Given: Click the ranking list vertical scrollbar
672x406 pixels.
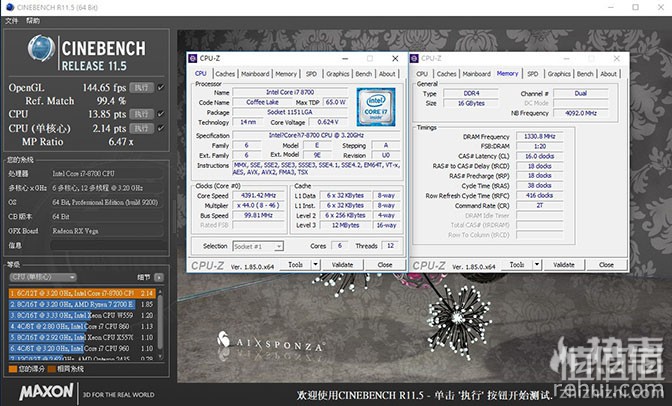Looking at the screenshot, I should tap(161, 324).
